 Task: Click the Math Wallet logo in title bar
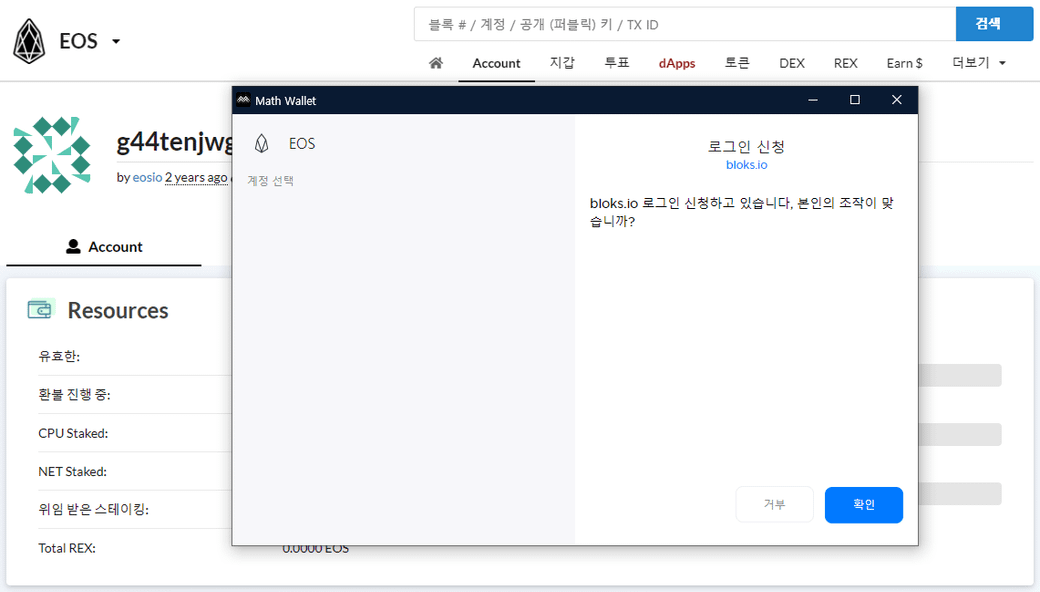pyautogui.click(x=243, y=100)
